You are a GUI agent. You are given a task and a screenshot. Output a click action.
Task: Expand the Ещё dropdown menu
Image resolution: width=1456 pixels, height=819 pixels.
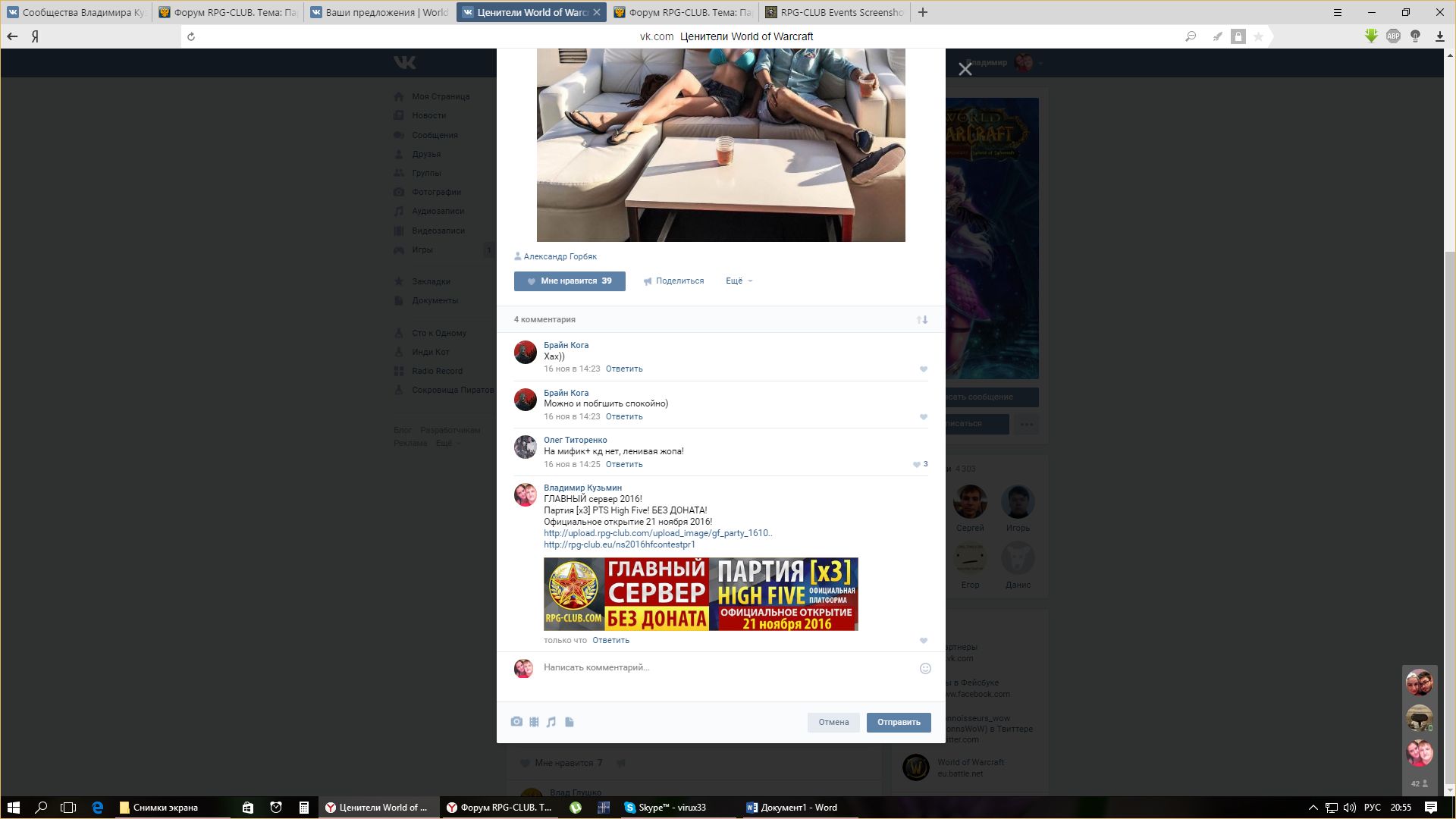pos(739,281)
